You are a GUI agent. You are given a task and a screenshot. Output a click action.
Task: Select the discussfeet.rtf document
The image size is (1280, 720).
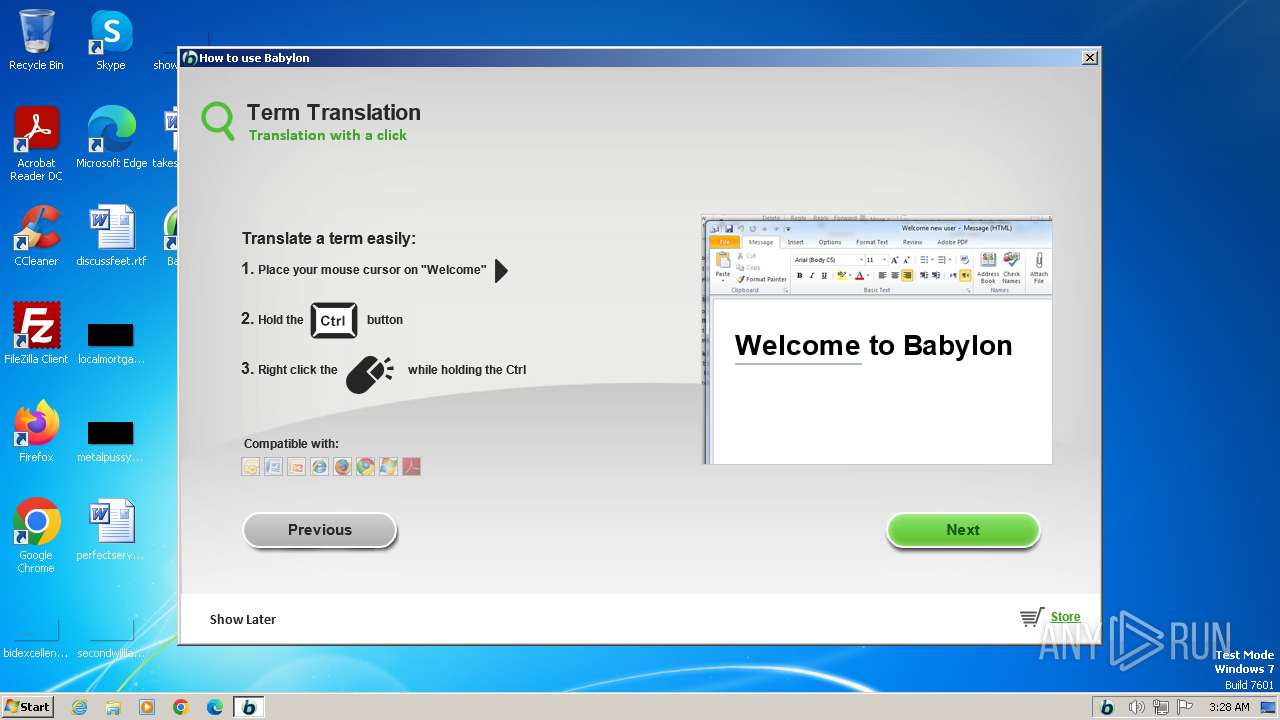point(111,236)
